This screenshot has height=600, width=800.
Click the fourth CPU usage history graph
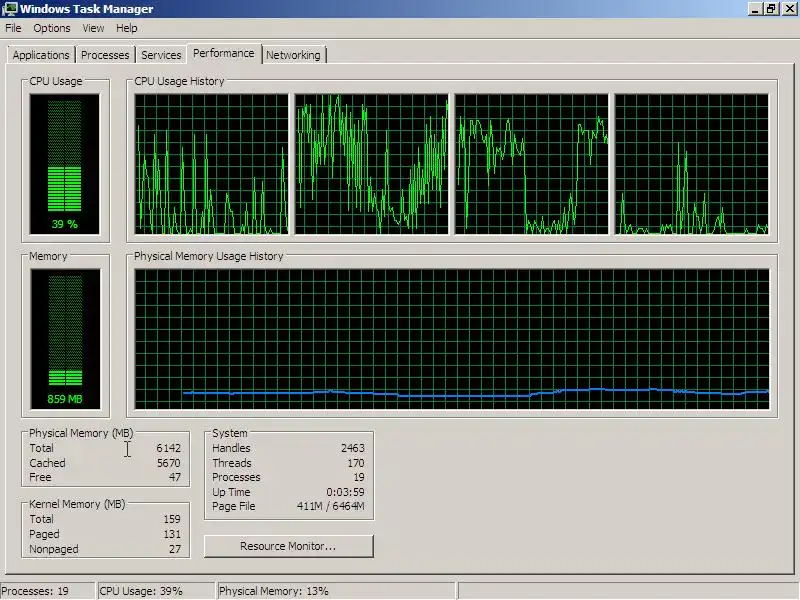(692, 164)
